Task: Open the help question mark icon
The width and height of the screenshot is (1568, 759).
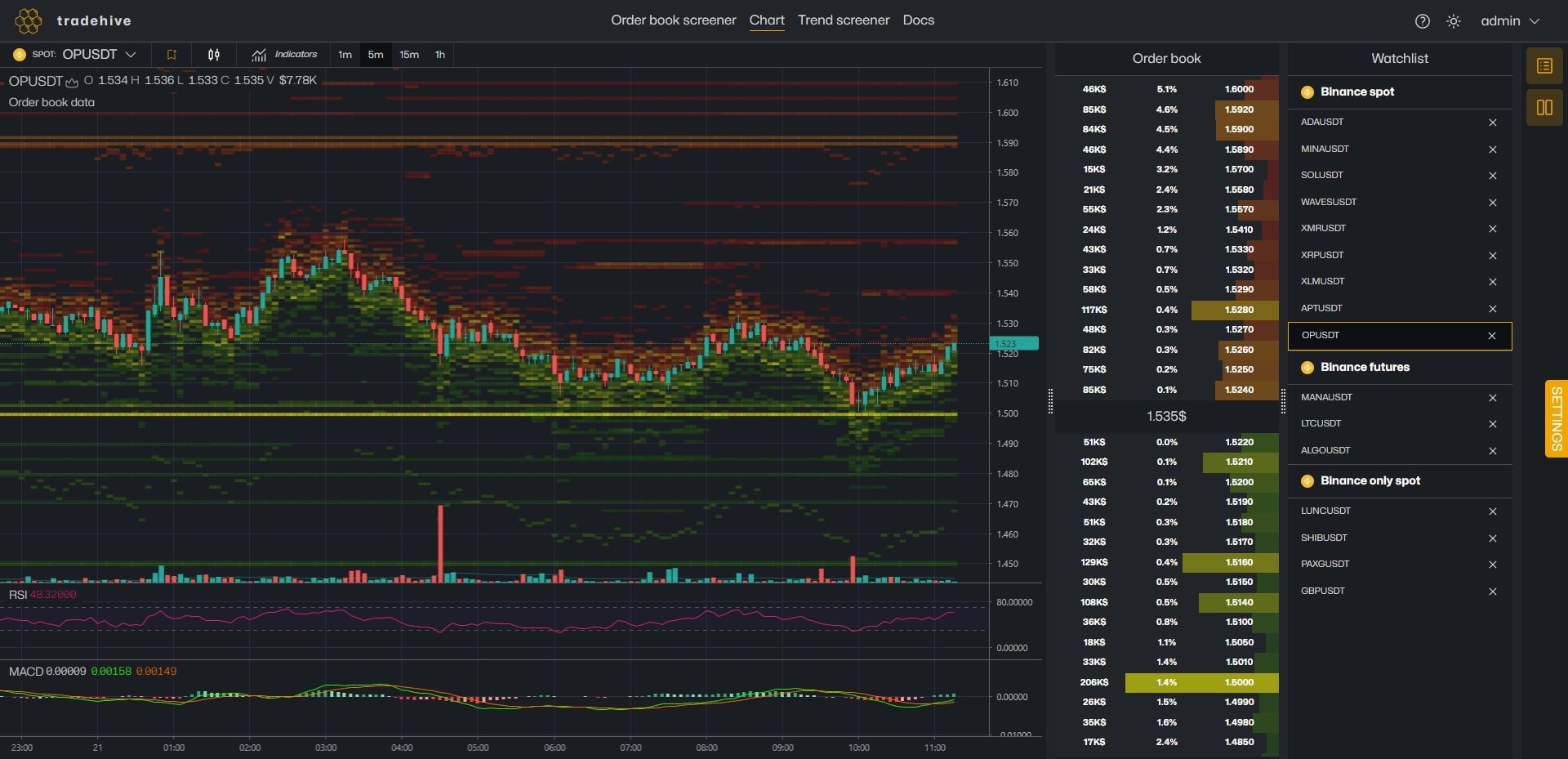Action: pyautogui.click(x=1422, y=21)
